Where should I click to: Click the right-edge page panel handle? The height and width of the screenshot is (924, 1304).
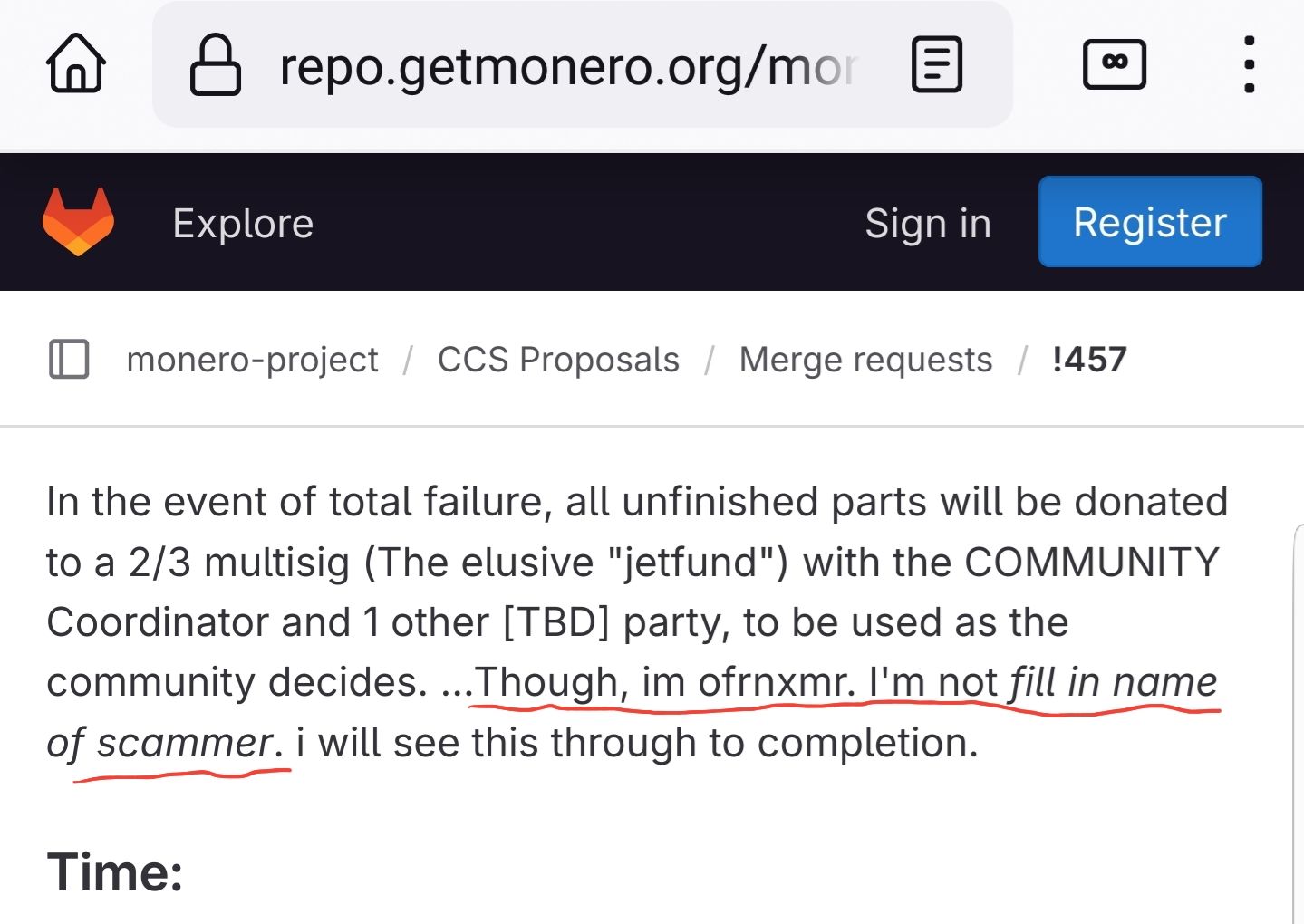click(x=1298, y=725)
